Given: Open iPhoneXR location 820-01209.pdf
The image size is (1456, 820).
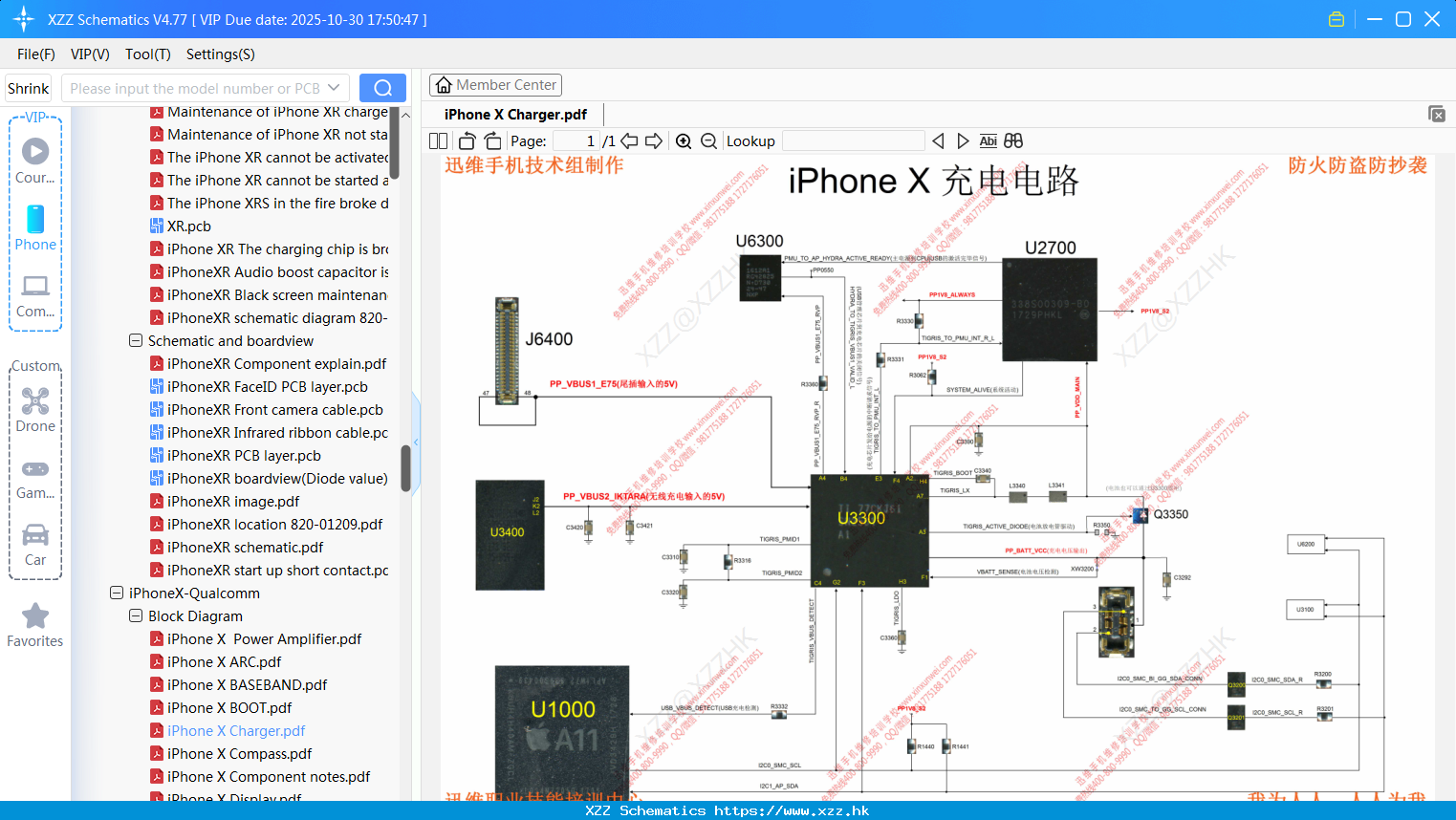Looking at the screenshot, I should [275, 524].
